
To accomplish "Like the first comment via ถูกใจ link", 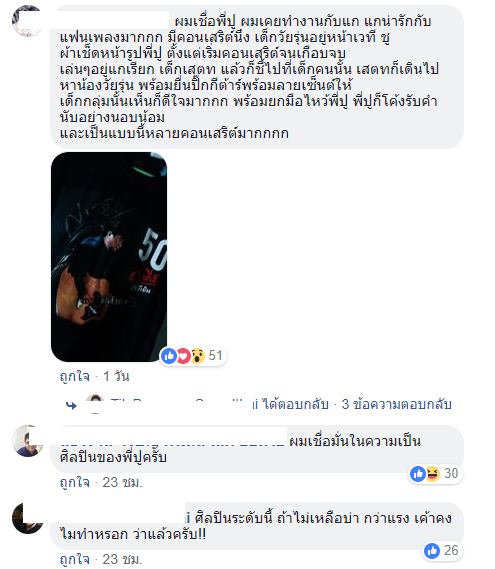I will [75, 376].
